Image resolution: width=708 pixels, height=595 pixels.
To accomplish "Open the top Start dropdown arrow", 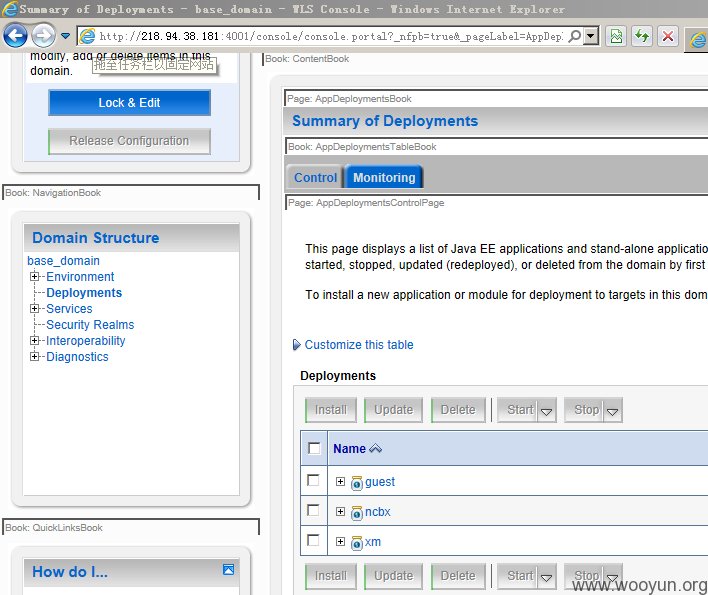I will coord(546,411).
